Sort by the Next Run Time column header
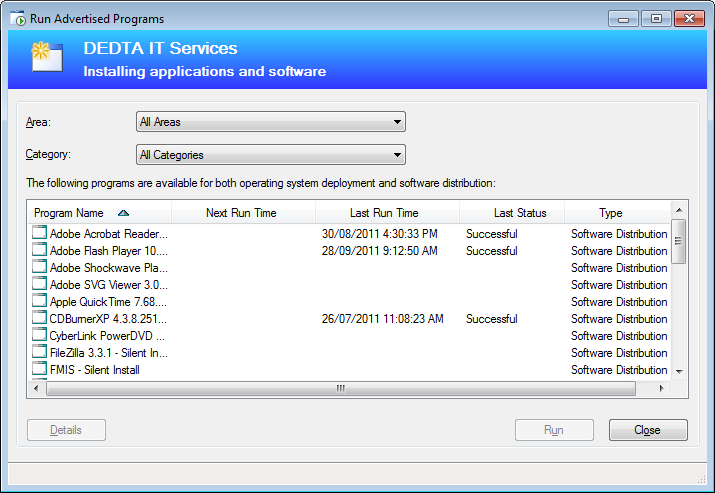 pos(243,213)
